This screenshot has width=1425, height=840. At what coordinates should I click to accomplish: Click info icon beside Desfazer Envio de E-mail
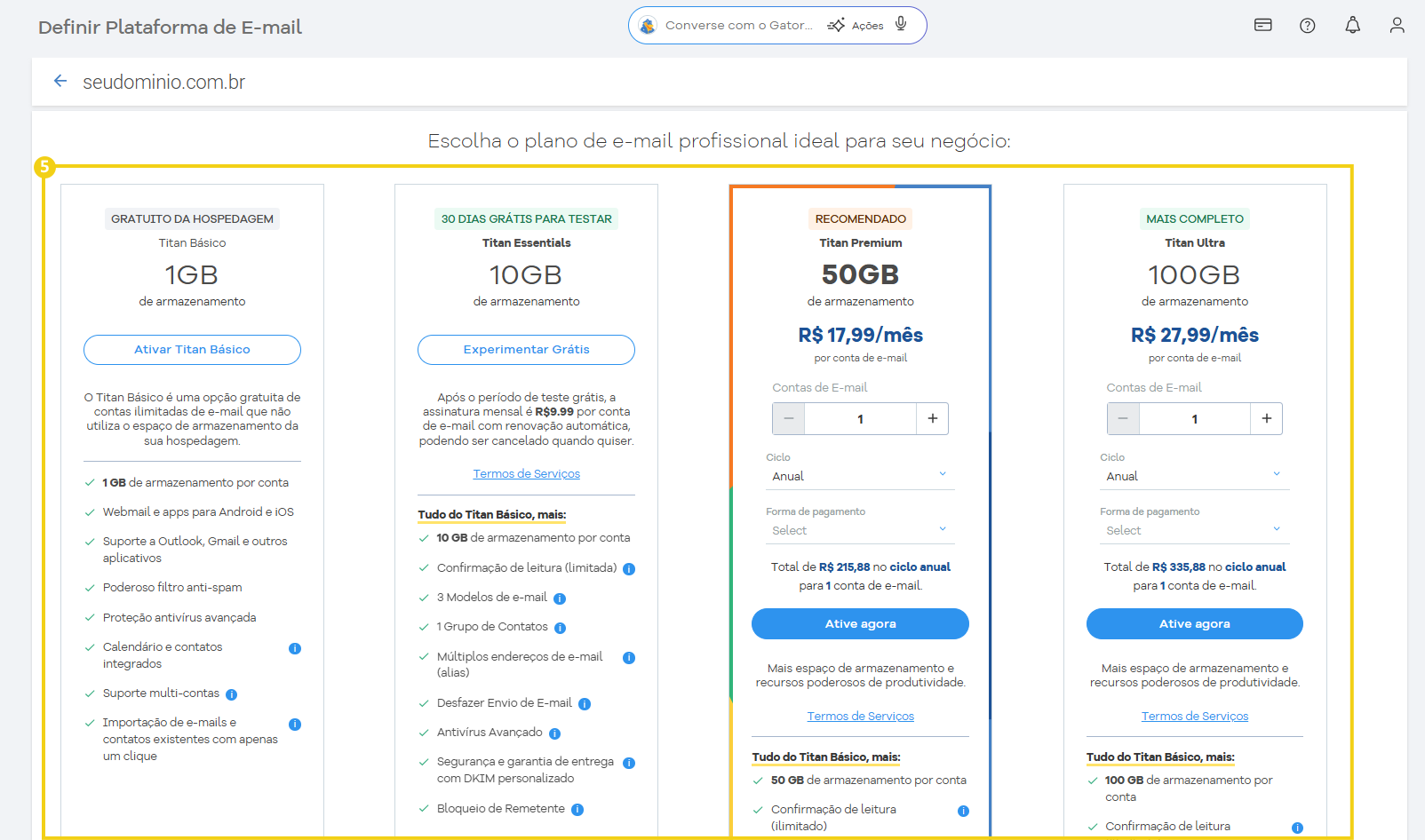tap(585, 704)
